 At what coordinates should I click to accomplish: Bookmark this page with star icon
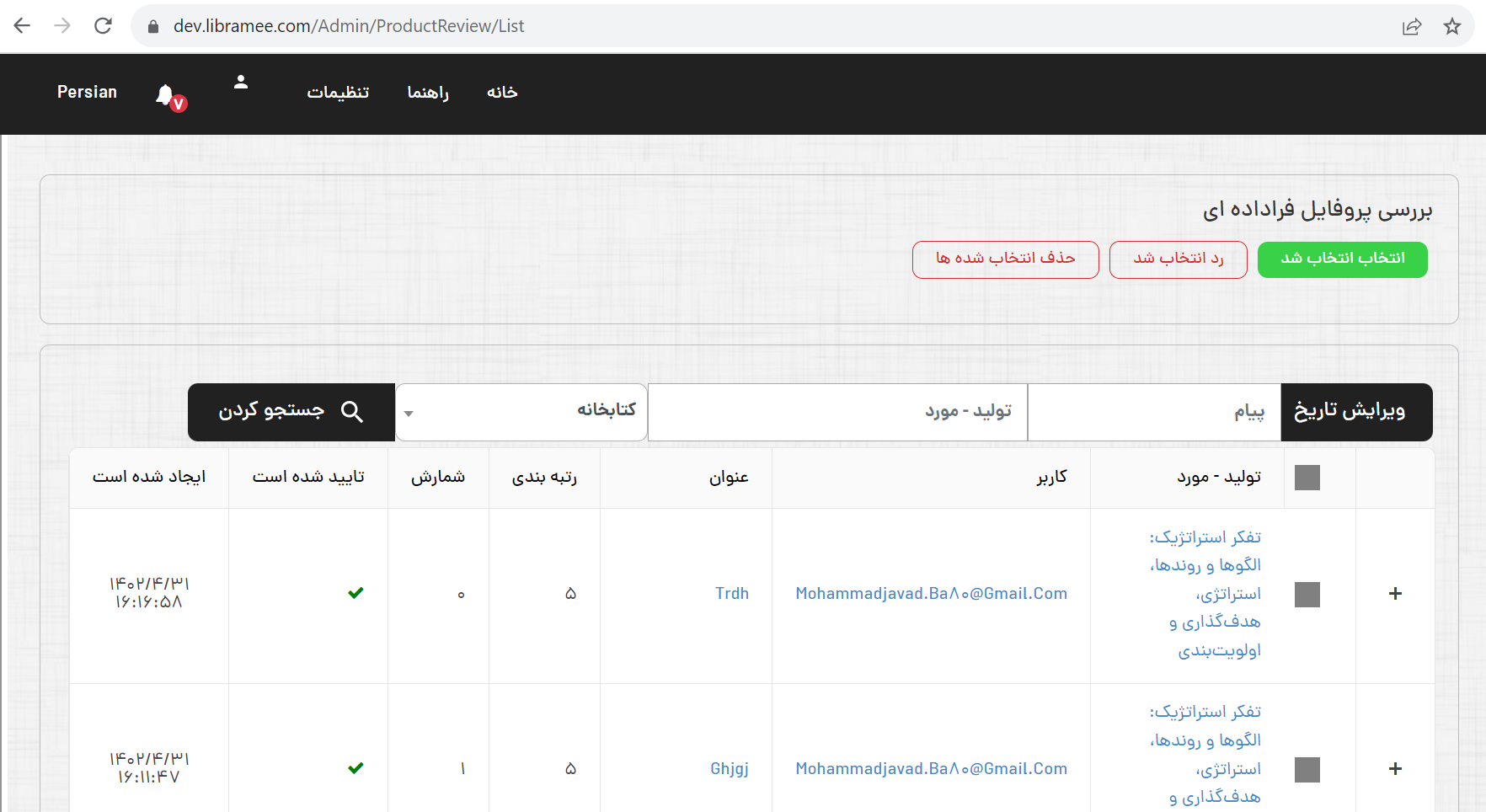pos(1452,26)
